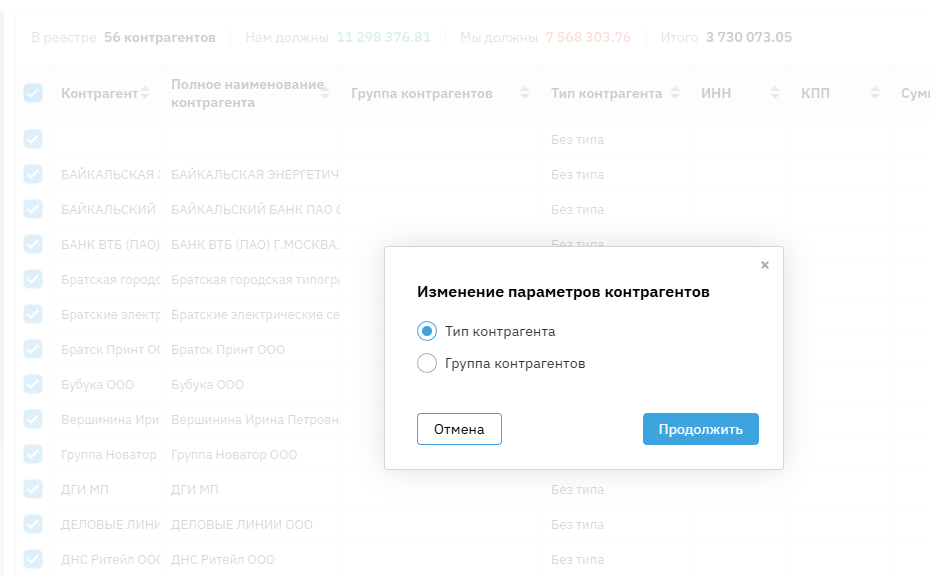Uncheck the Группа Новатор ООО row checkbox

pyautogui.click(x=33, y=454)
